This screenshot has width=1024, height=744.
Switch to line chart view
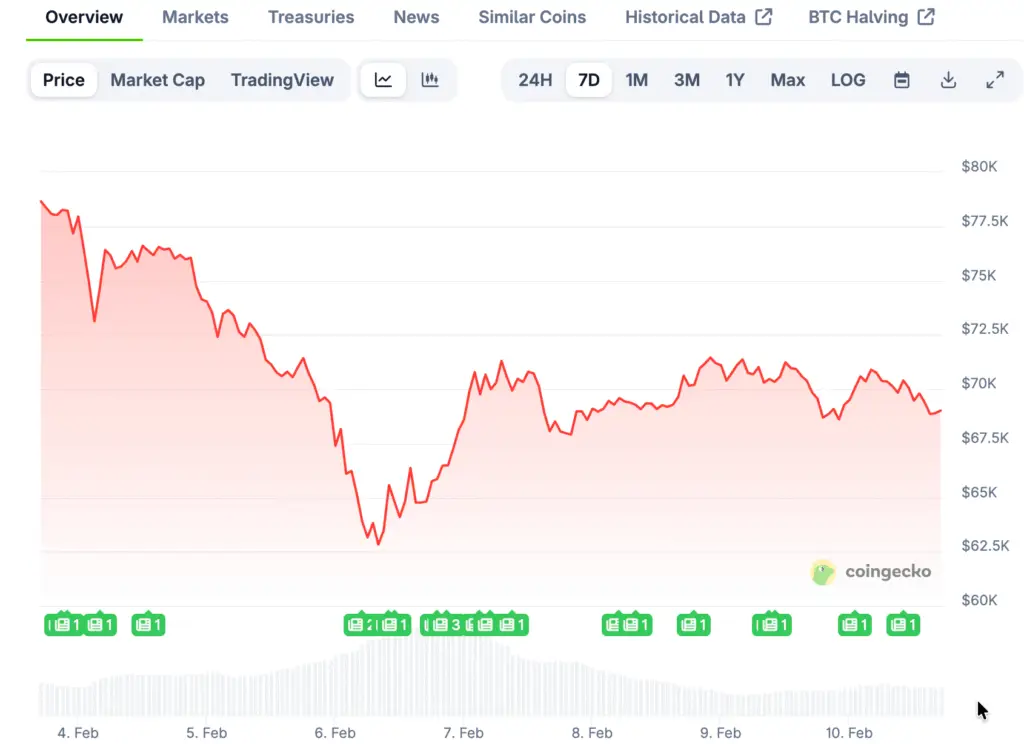pyautogui.click(x=383, y=80)
